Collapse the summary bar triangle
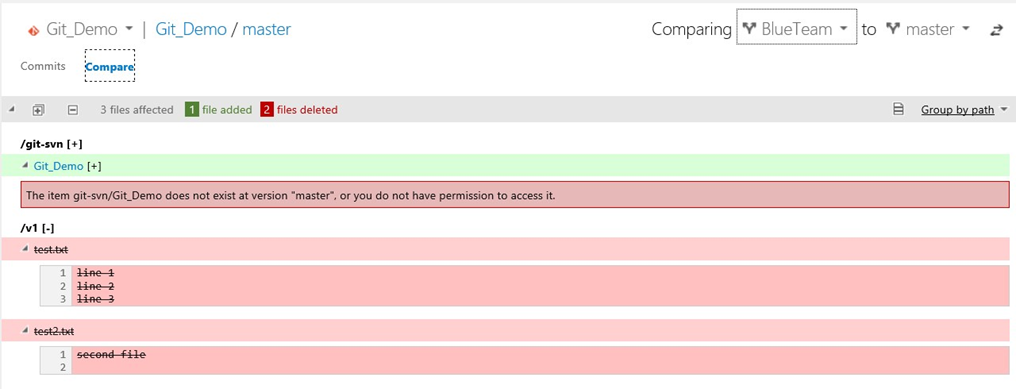The image size is (1016, 389). [12, 110]
